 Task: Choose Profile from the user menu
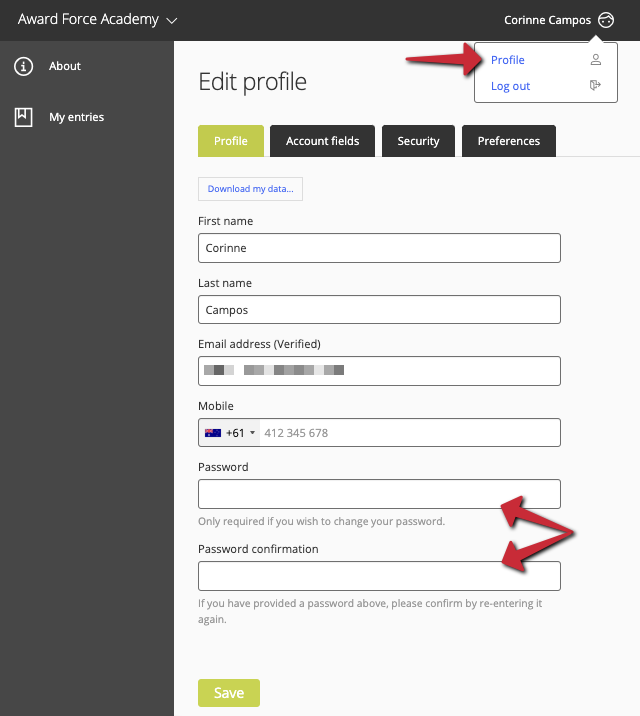tap(508, 60)
